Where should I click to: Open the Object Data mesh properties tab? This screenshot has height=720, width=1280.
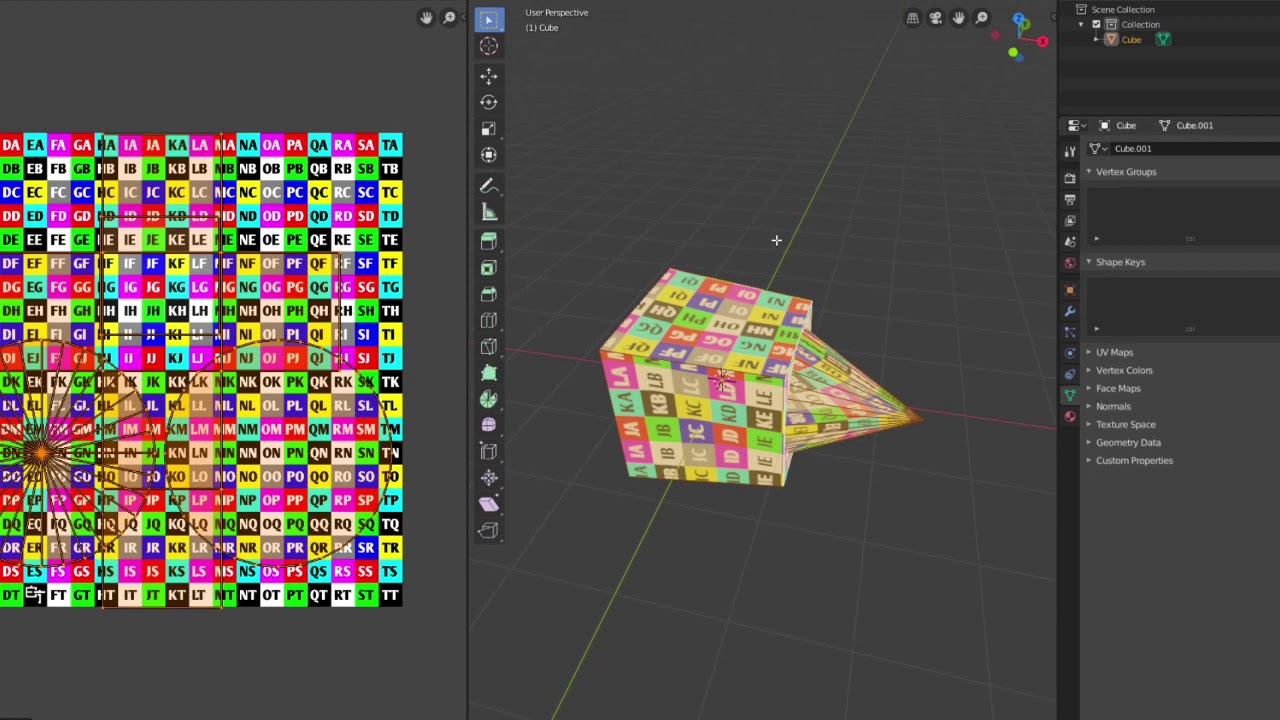click(1070, 395)
